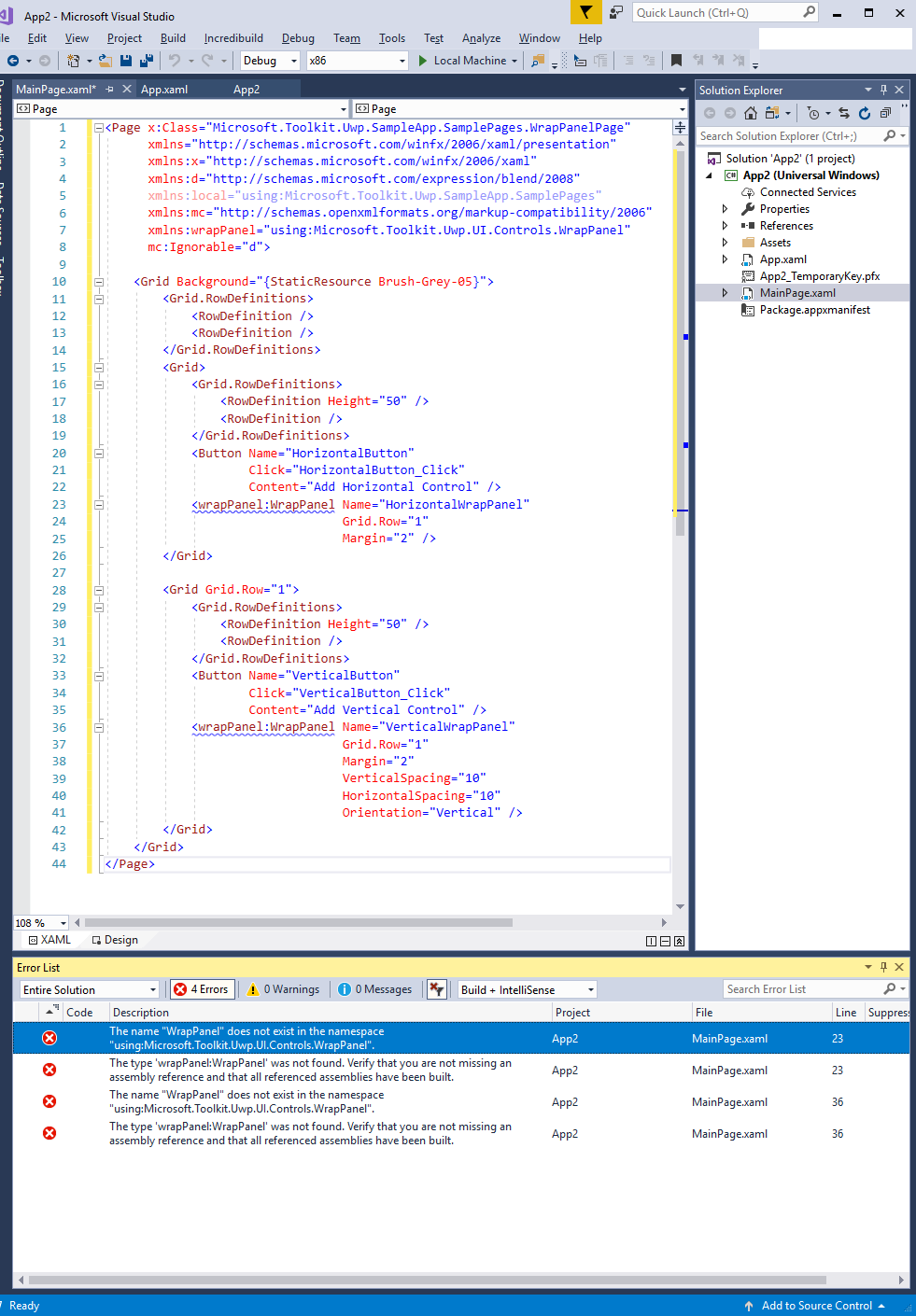Expand the Properties node in Solution Explorer
The width and height of the screenshot is (916, 1316).
[x=725, y=209]
